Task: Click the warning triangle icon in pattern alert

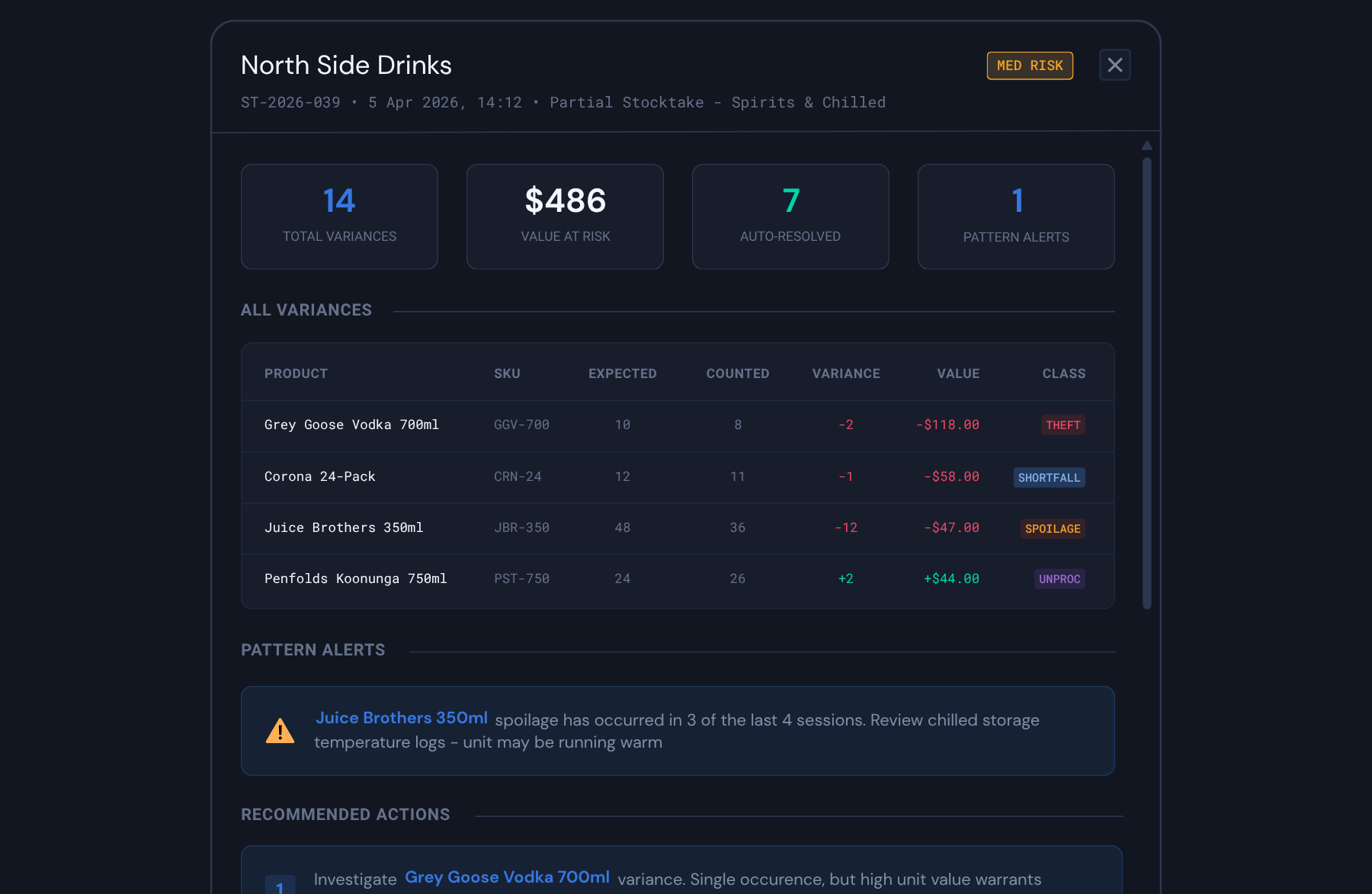Action: pos(280,730)
